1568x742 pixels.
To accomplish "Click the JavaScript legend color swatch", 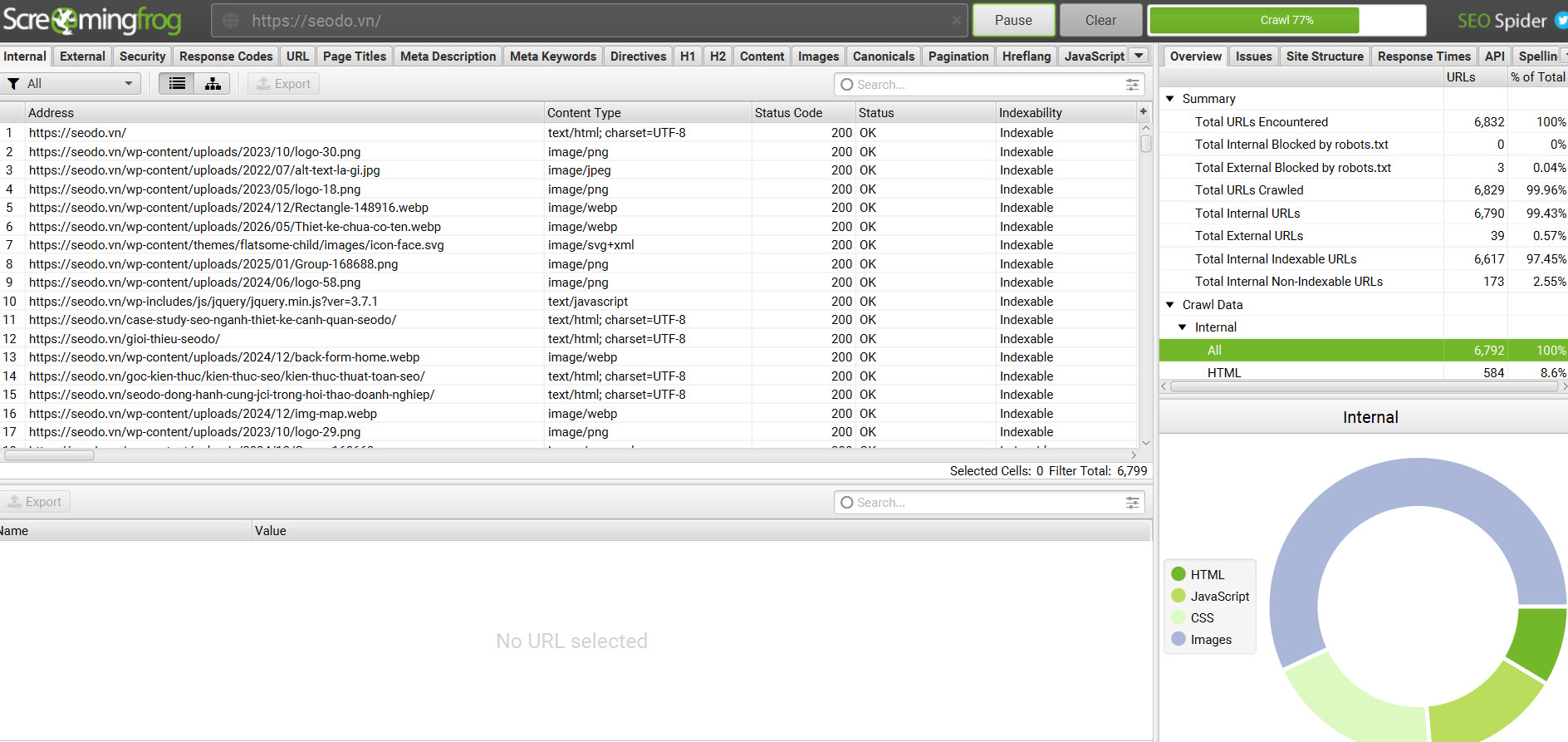I will click(1178, 596).
